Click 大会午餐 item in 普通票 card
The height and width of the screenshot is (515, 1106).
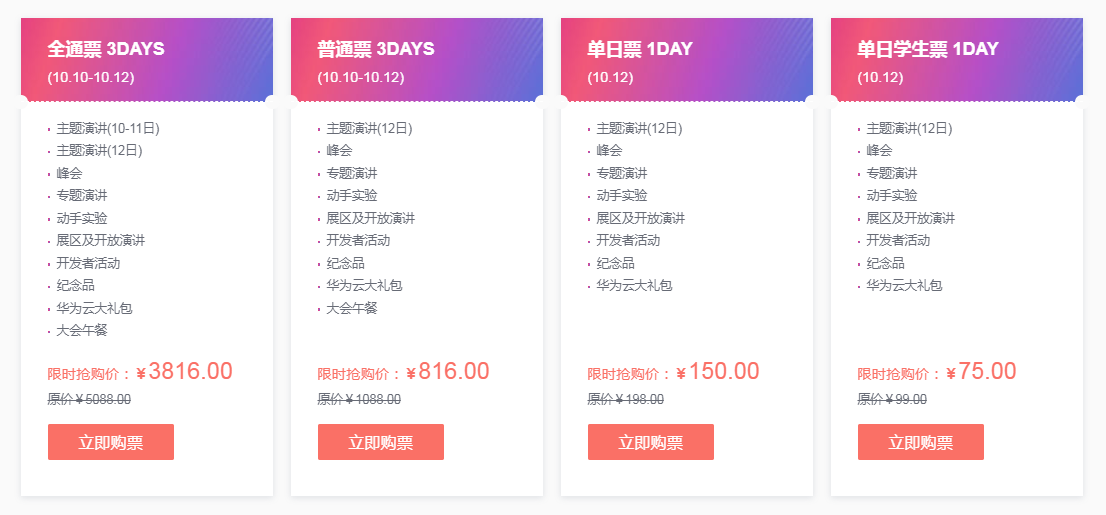[x=352, y=308]
